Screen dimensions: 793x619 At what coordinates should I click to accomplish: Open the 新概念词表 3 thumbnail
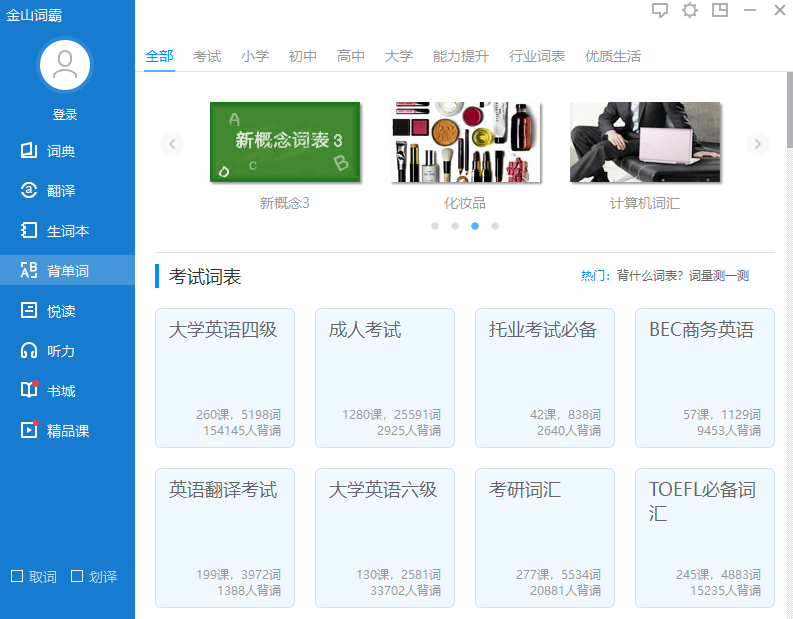285,142
